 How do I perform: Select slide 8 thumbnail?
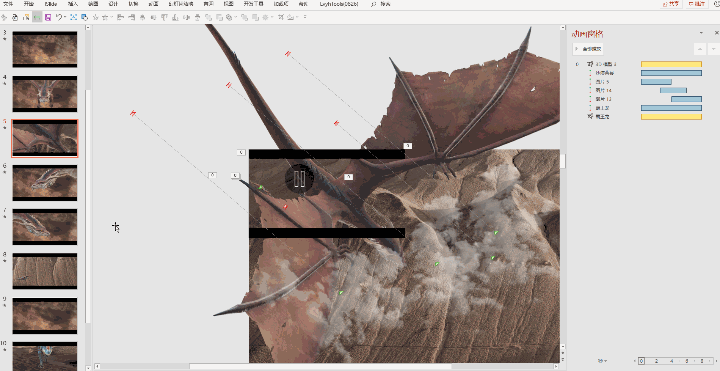pos(45,272)
